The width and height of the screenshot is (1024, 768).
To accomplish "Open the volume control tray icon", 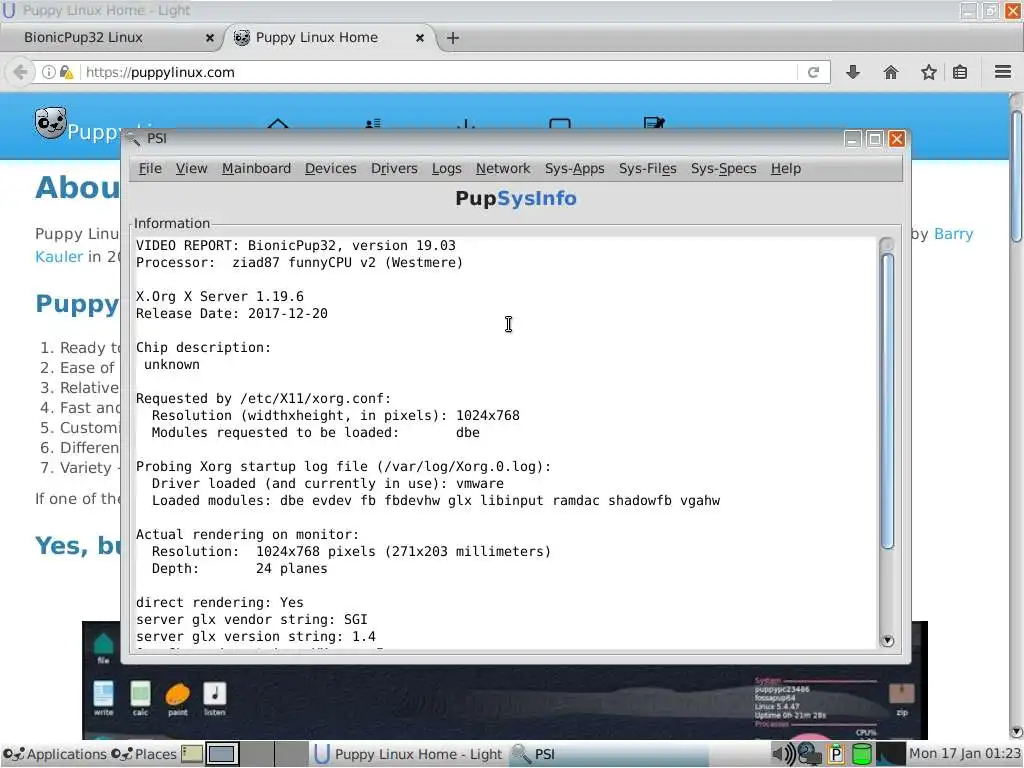I will click(x=783, y=754).
